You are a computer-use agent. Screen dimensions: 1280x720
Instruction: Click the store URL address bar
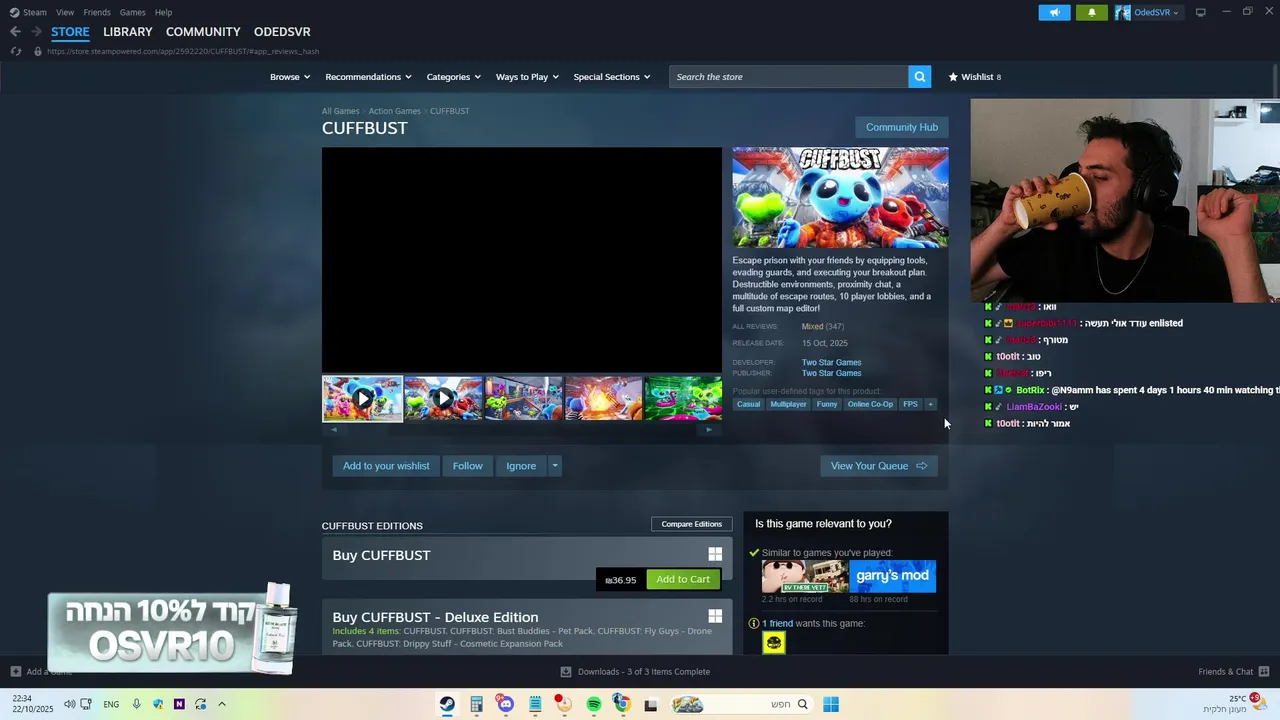183,51
